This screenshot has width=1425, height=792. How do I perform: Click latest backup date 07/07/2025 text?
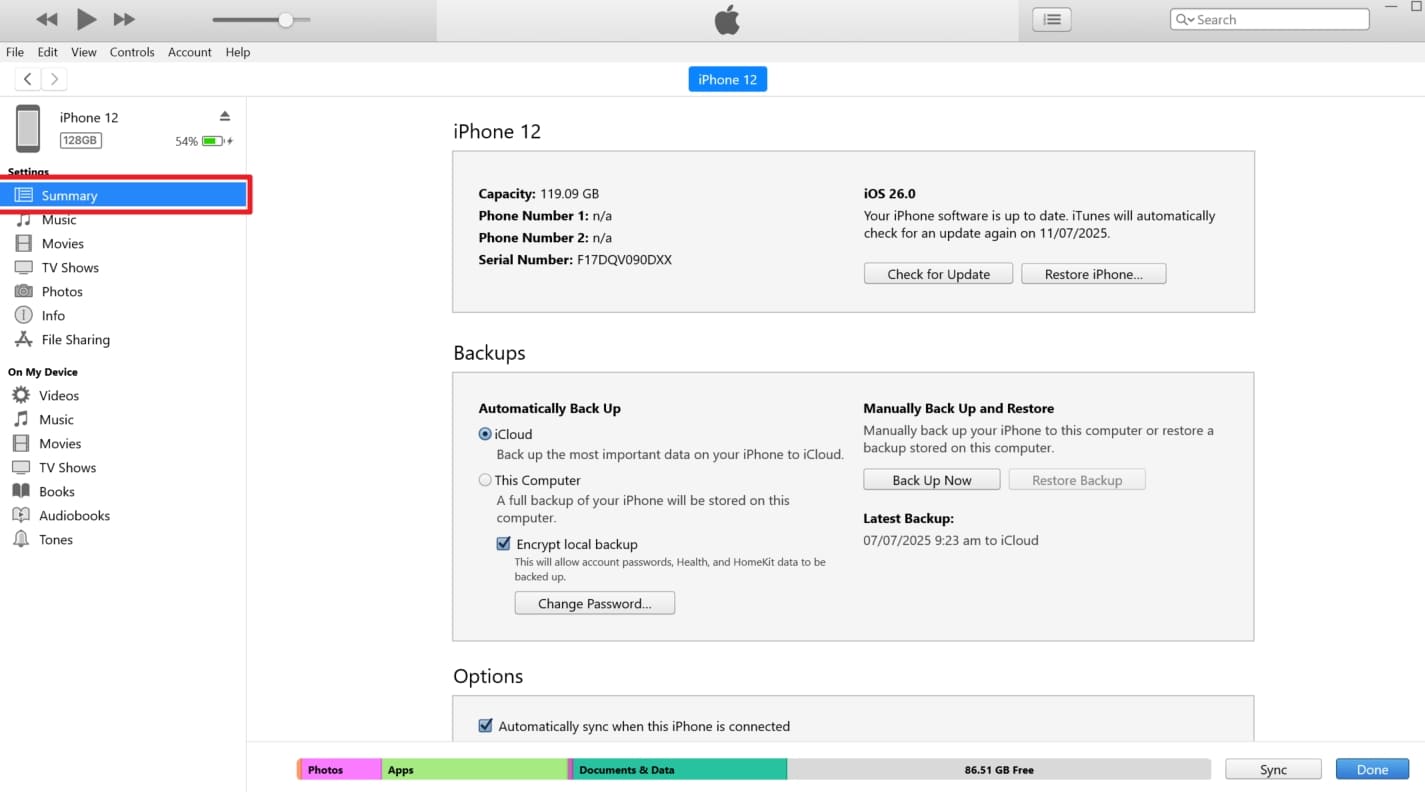click(951, 540)
